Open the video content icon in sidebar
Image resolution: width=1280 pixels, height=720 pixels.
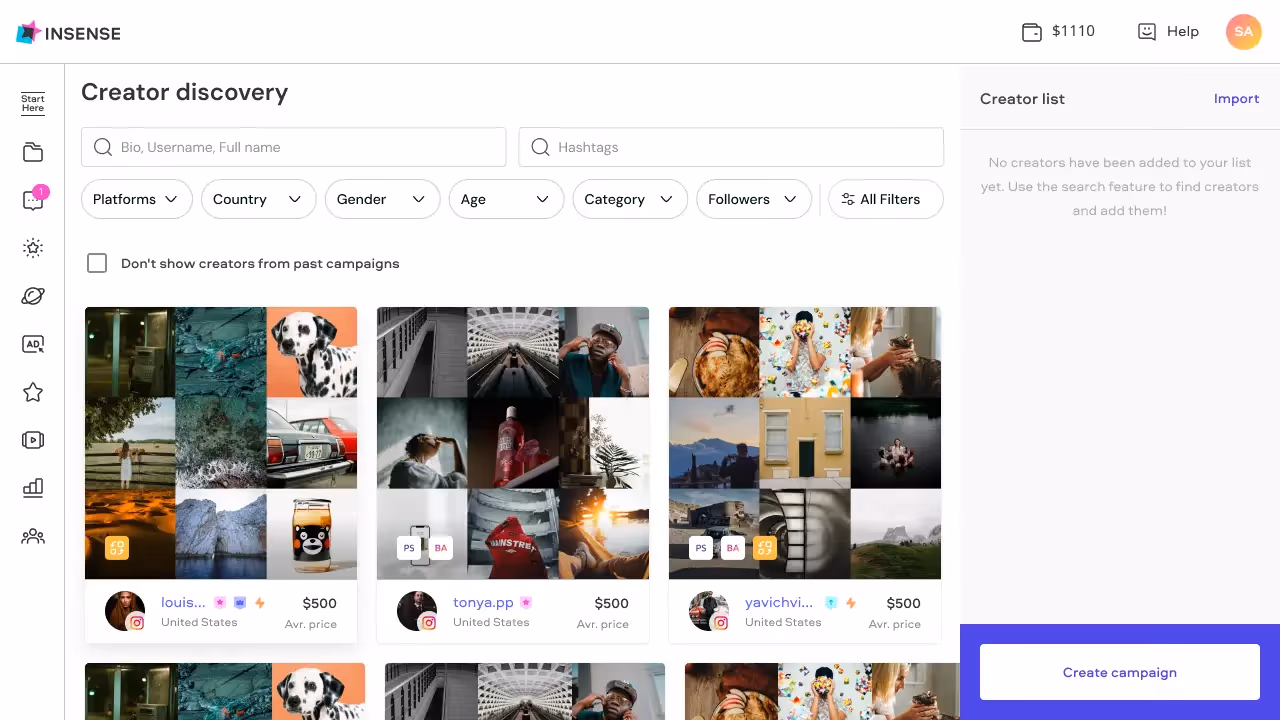click(x=32, y=440)
